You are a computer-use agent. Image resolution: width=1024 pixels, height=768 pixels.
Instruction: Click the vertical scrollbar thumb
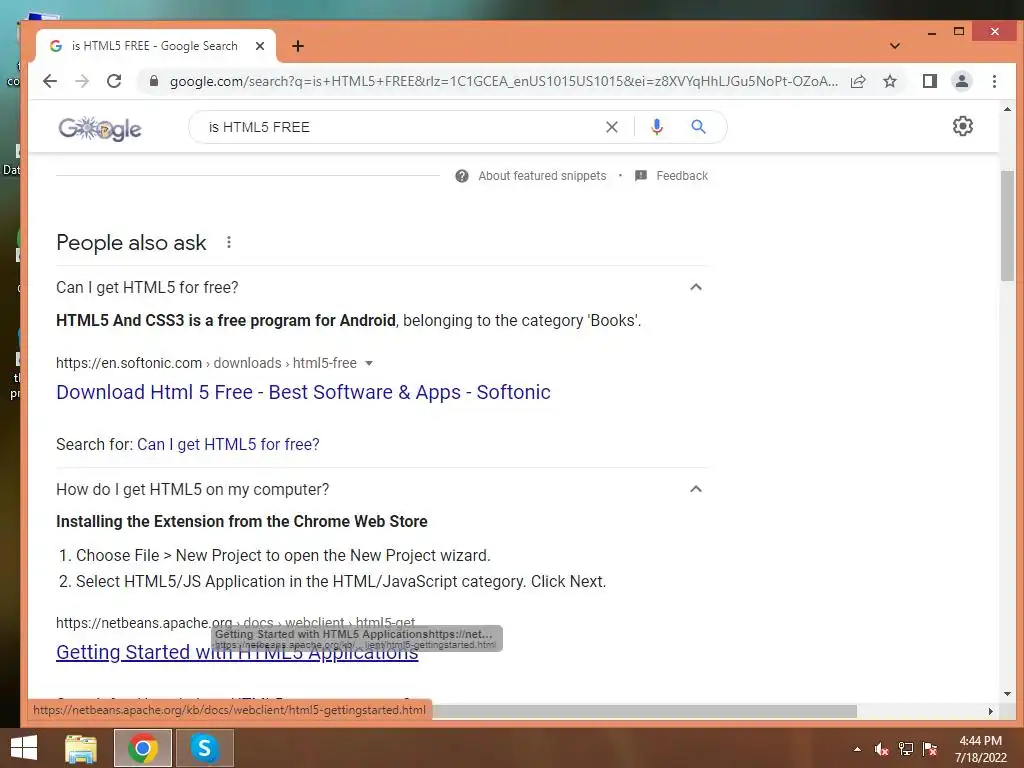coord(1007,225)
